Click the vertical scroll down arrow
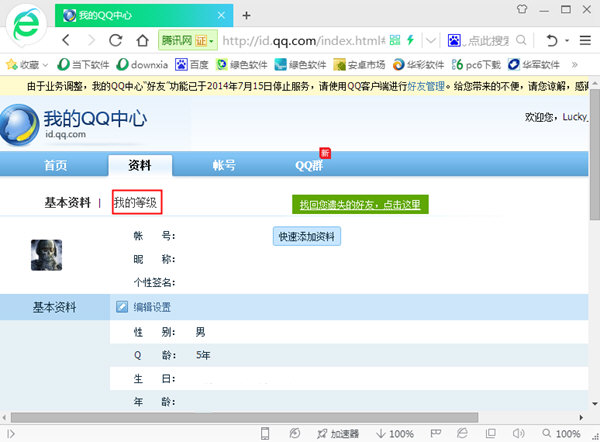 595,403
